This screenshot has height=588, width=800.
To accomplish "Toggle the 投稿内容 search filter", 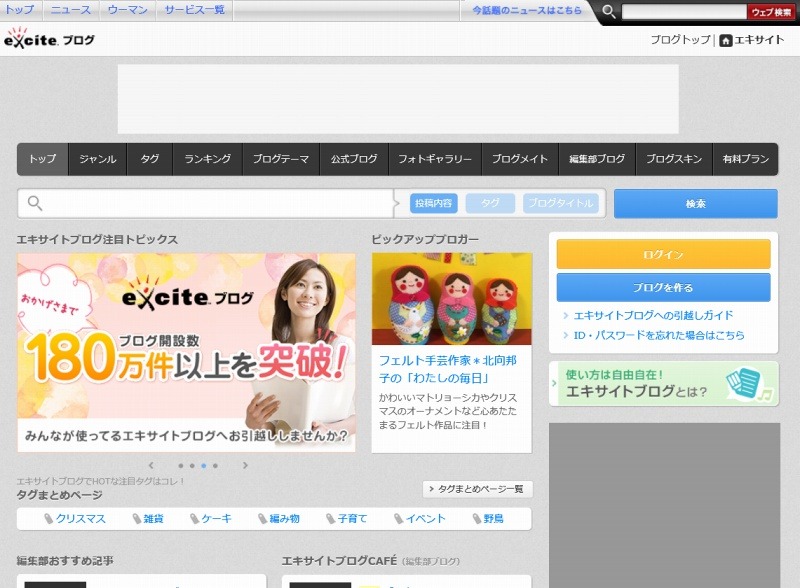I will (434, 203).
